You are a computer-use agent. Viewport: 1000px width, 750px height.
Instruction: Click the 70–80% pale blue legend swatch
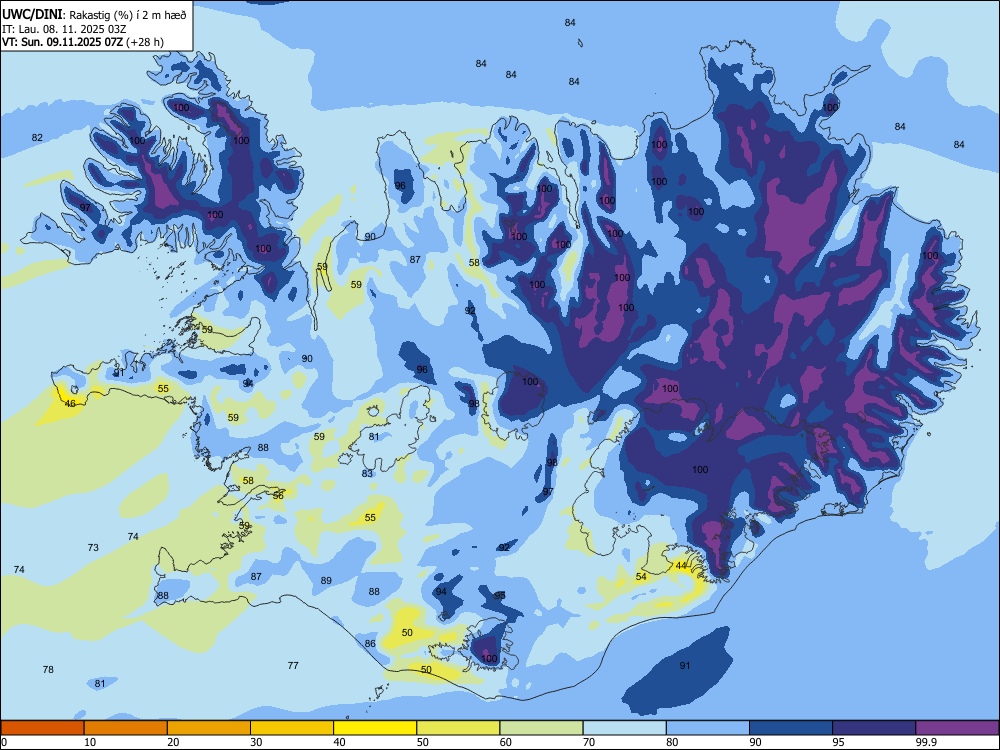(x=624, y=728)
